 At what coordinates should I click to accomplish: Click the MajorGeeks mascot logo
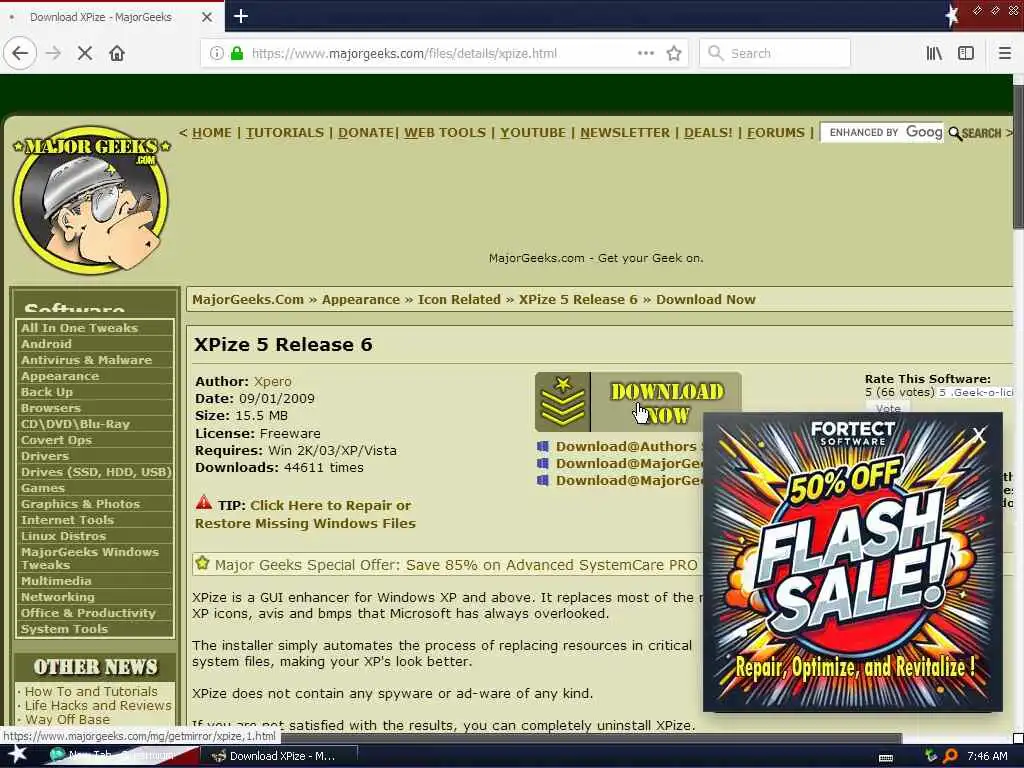click(x=91, y=199)
